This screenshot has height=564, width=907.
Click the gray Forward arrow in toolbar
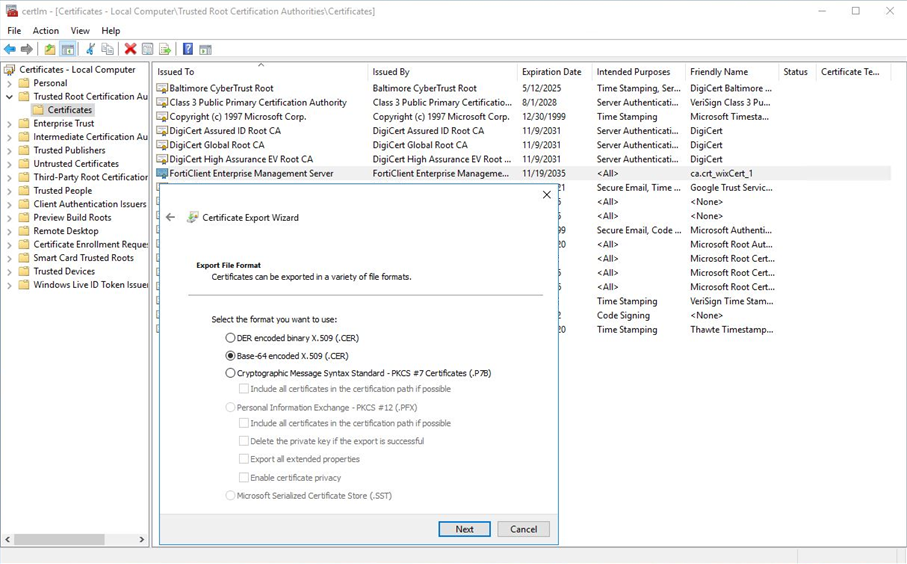coord(26,50)
